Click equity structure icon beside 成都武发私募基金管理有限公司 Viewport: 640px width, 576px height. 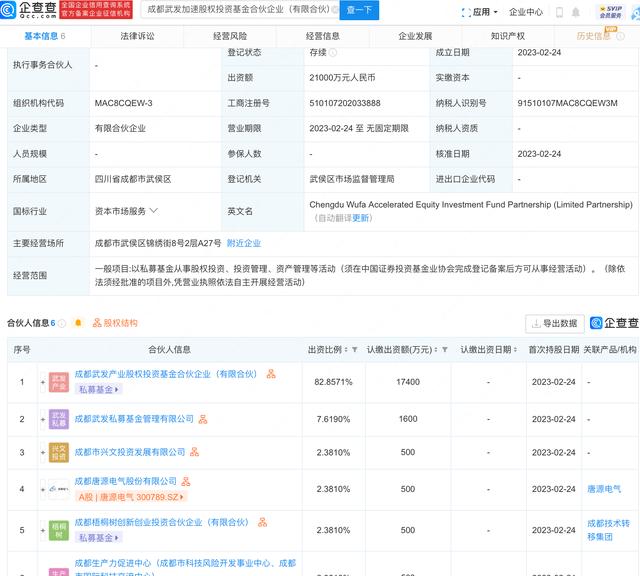[203, 419]
